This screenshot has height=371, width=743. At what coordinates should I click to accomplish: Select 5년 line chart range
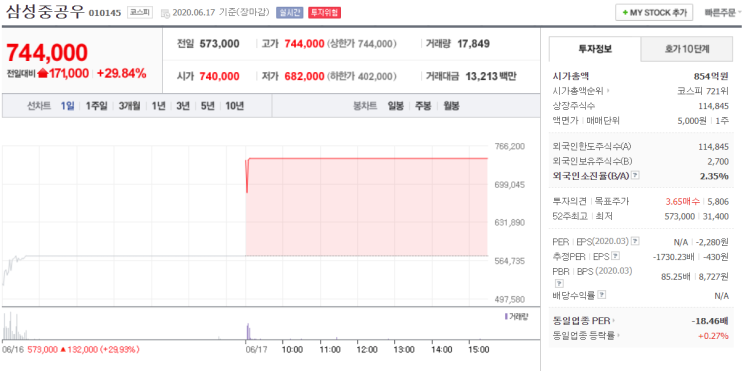[208, 106]
